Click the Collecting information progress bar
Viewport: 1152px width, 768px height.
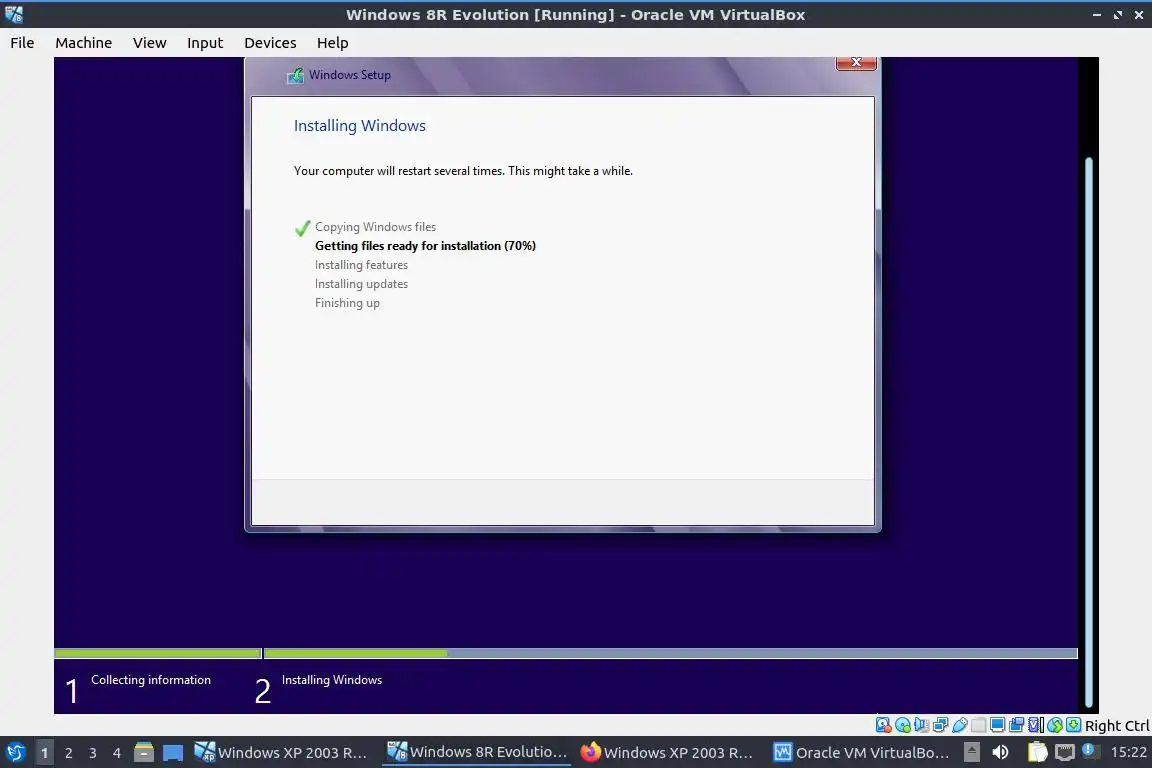point(158,653)
